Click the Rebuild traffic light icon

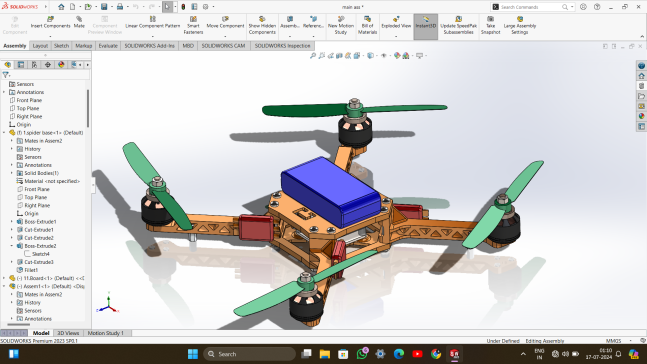(183, 7)
